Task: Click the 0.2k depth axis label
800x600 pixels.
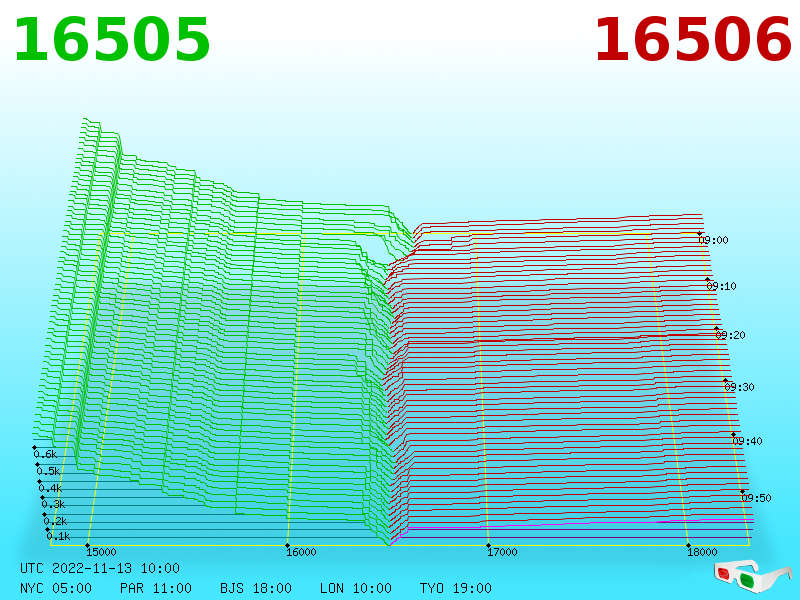Action: point(56,521)
